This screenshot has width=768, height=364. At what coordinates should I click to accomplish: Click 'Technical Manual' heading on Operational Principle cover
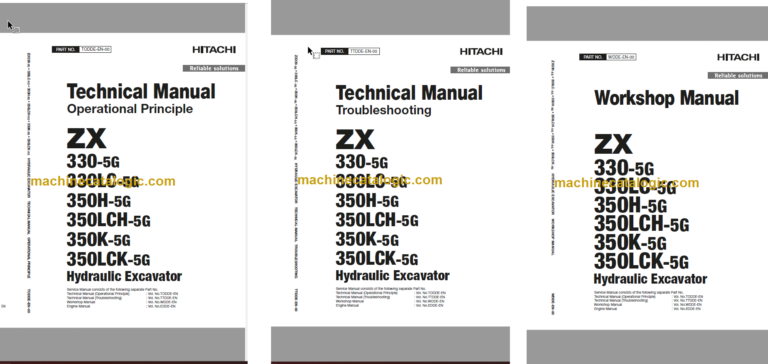pyautogui.click(x=141, y=92)
